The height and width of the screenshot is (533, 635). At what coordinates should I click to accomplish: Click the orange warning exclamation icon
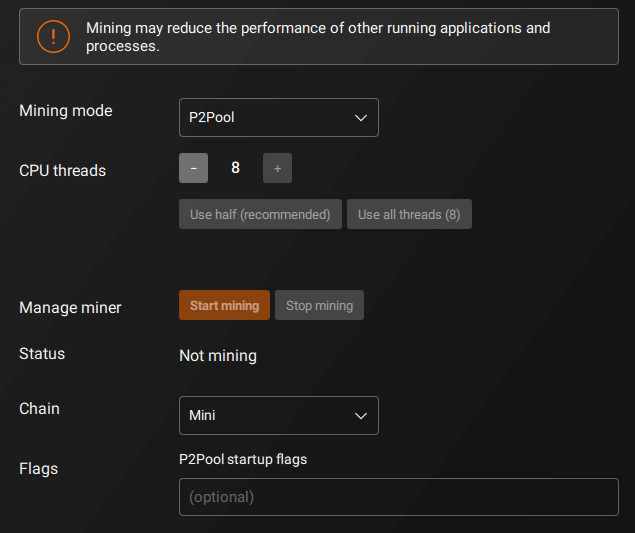53,37
